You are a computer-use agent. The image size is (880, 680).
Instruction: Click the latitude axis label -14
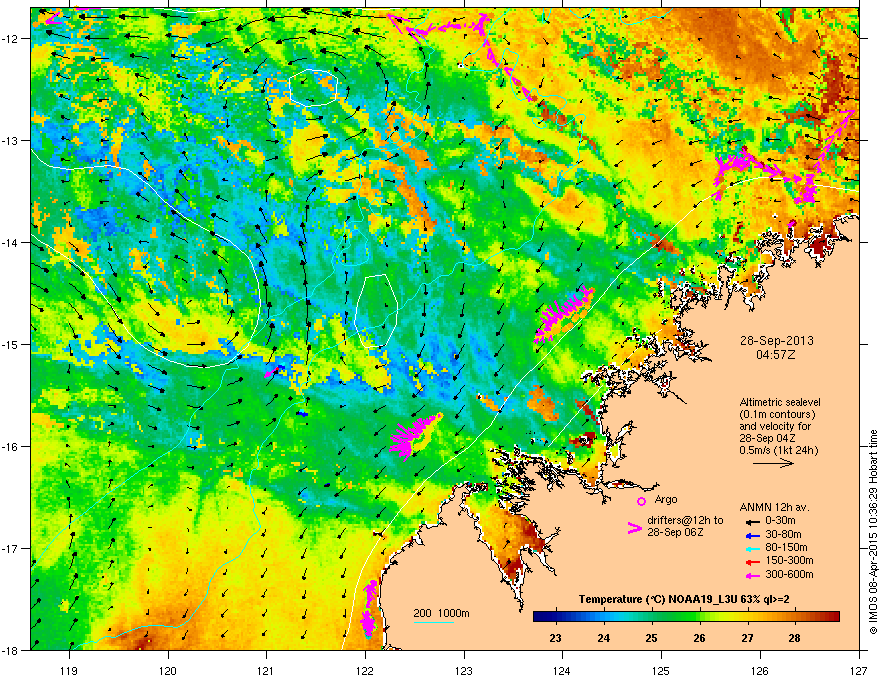tap(11, 242)
